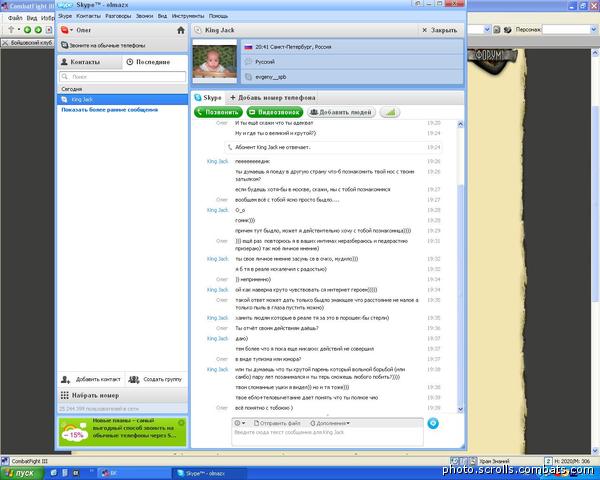Viewport: 600px width, 480px height.
Task: Click the Русский language row
Action: click(x=352, y=62)
